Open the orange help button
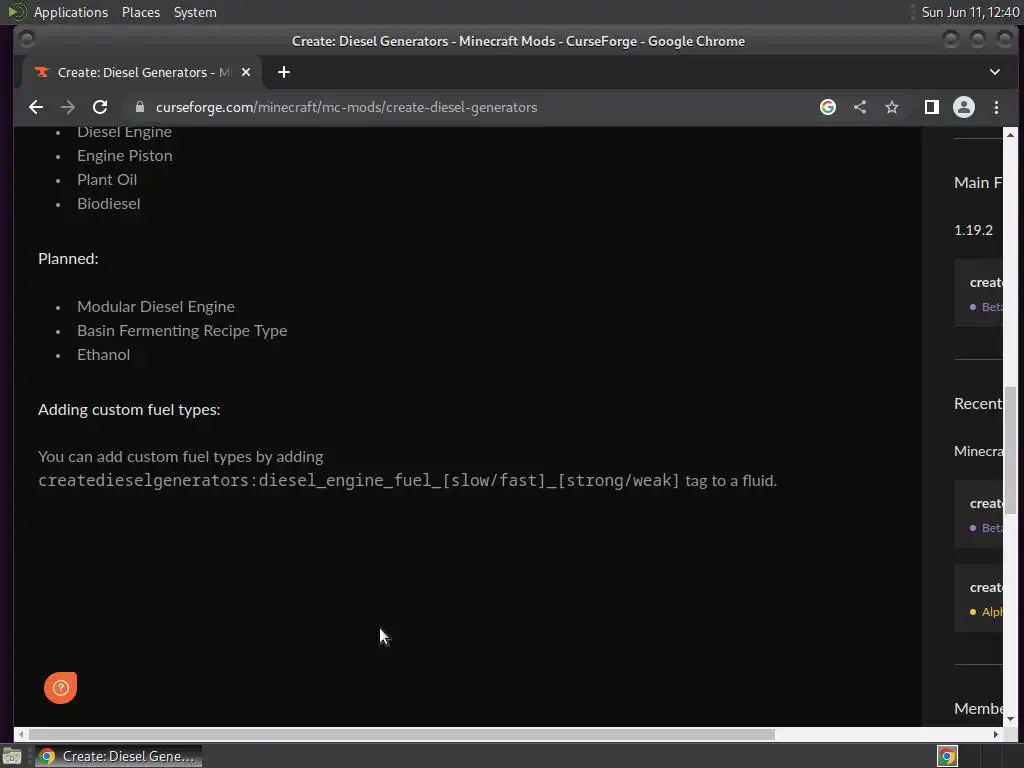The height and width of the screenshot is (768, 1024). [x=61, y=688]
